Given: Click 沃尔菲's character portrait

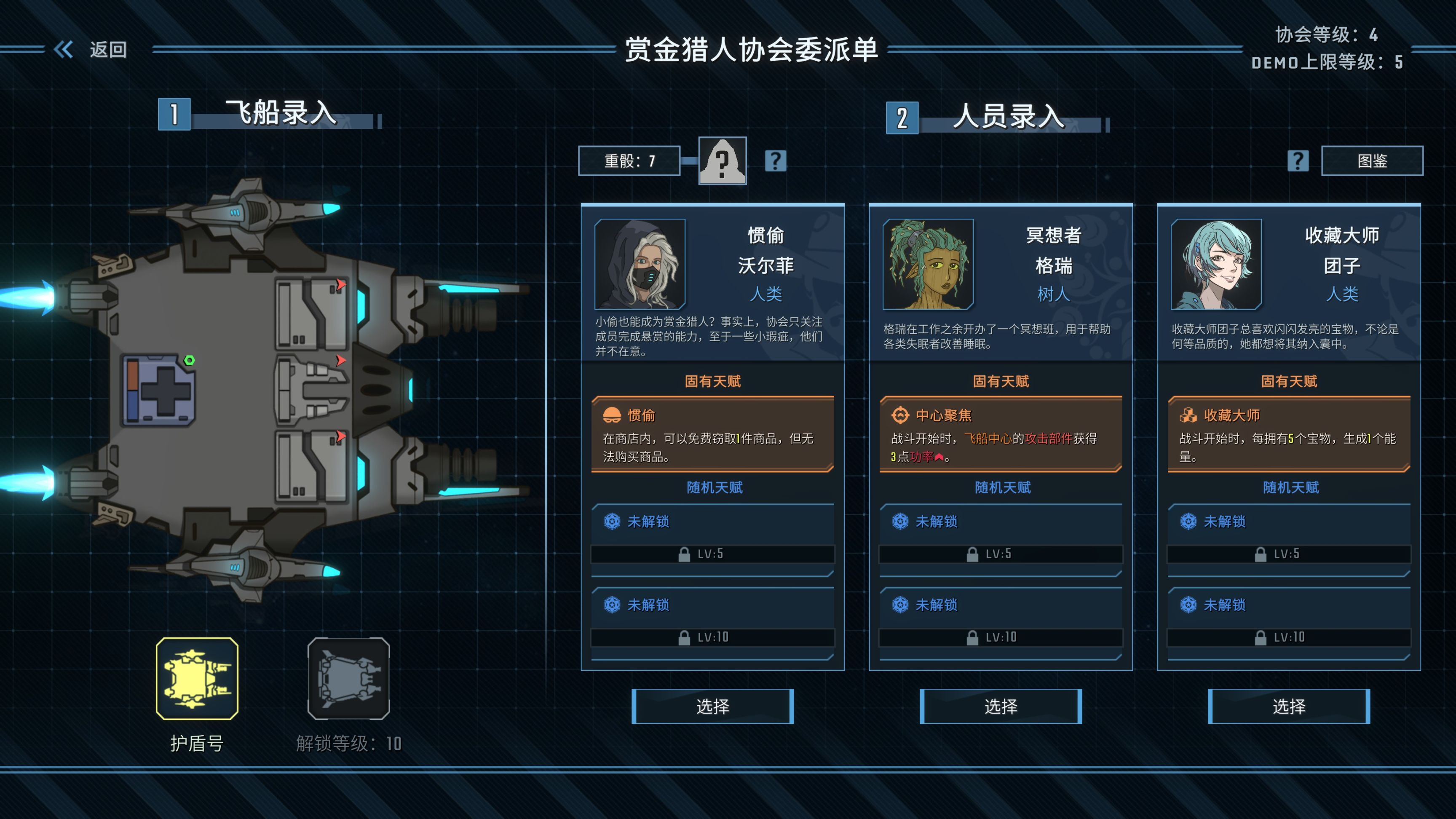Looking at the screenshot, I should click(640, 264).
